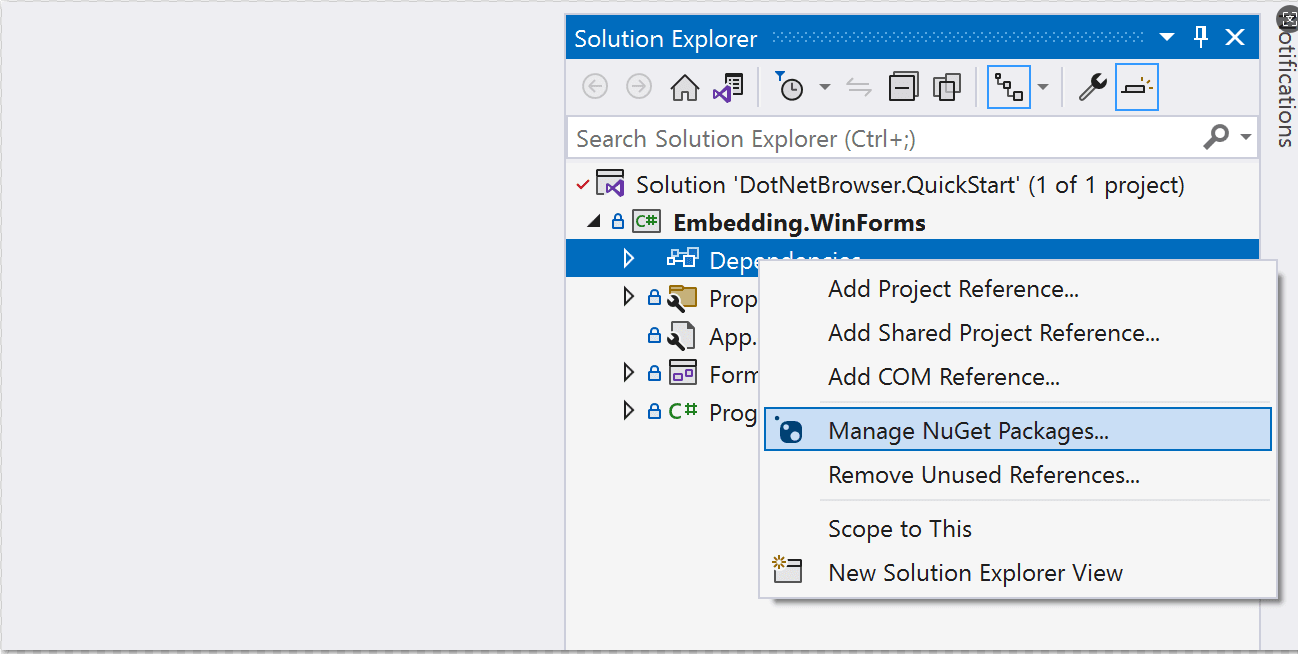The width and height of the screenshot is (1298, 654).
Task: Open the Pending Changes Filter dropdown arrow
Action: tap(825, 88)
